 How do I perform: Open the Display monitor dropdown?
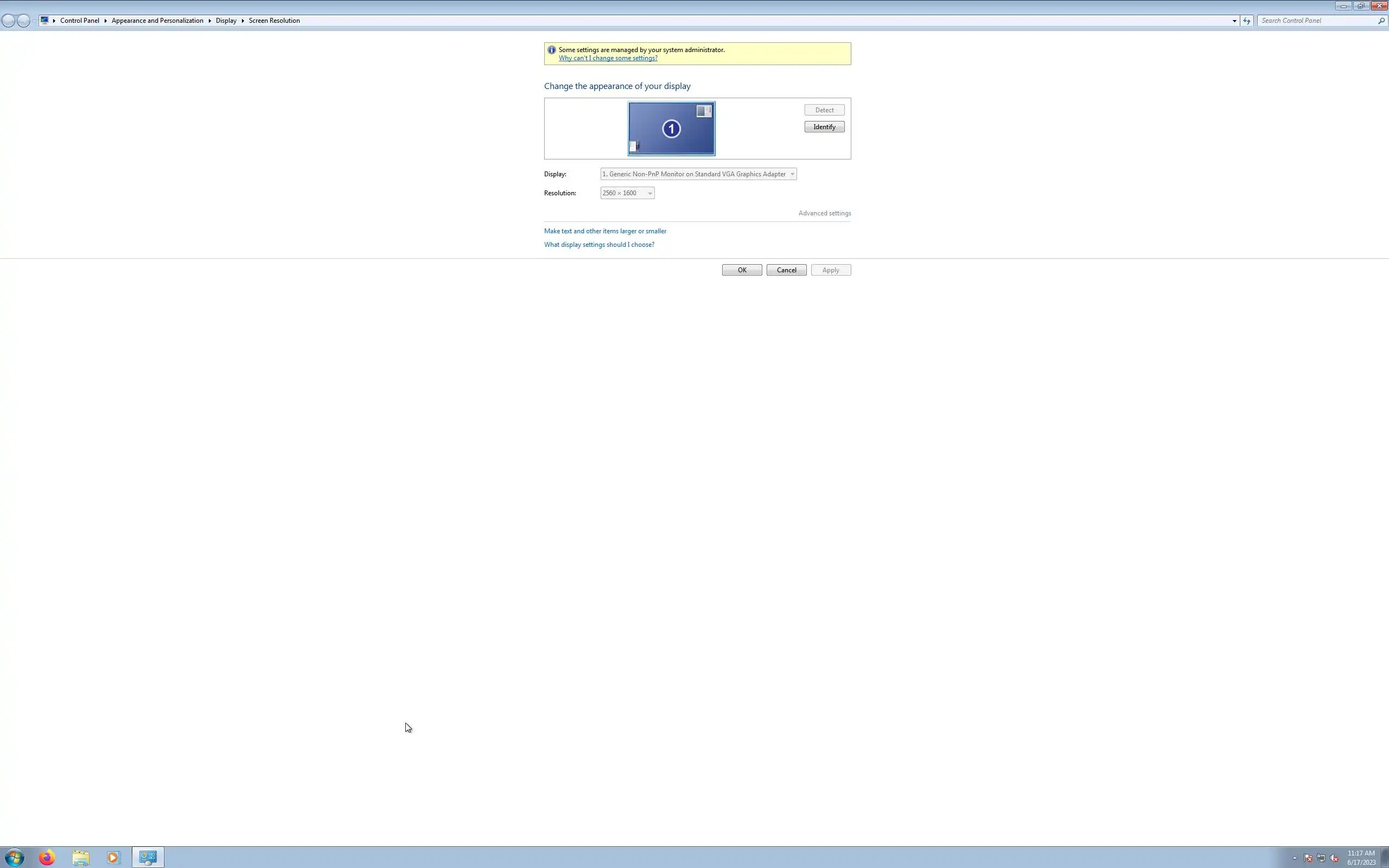point(698,174)
